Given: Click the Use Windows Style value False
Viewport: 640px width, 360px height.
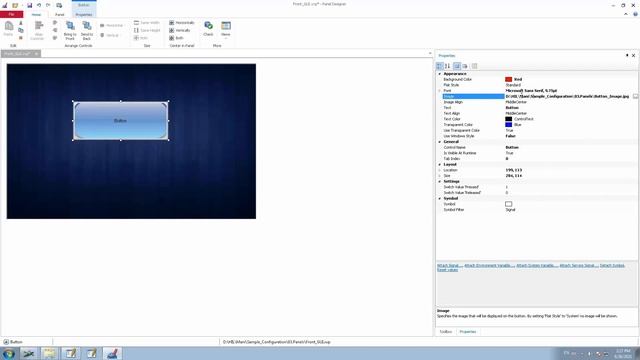Looking at the screenshot, I should coord(510,136).
